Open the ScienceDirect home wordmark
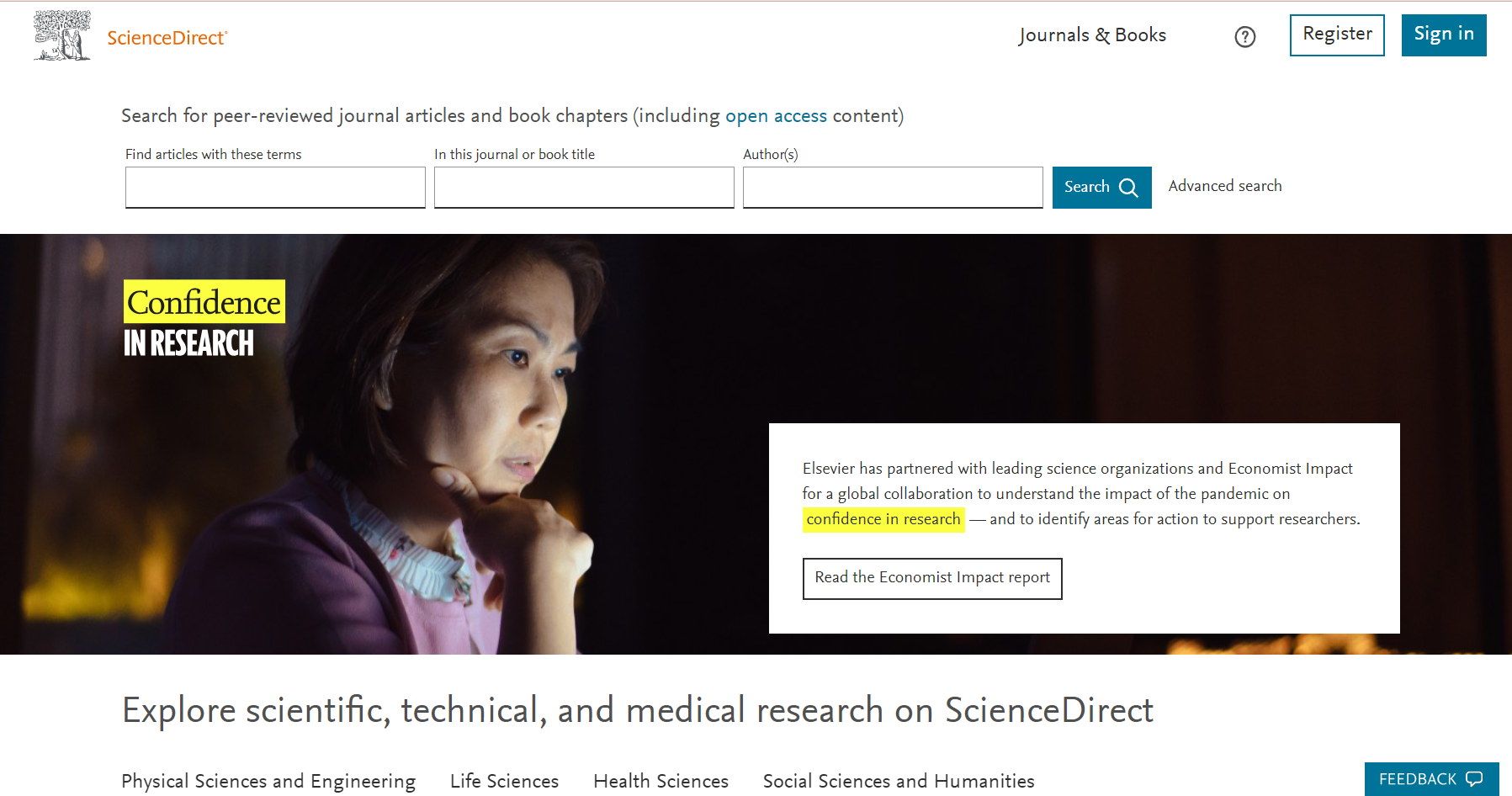 coord(167,38)
